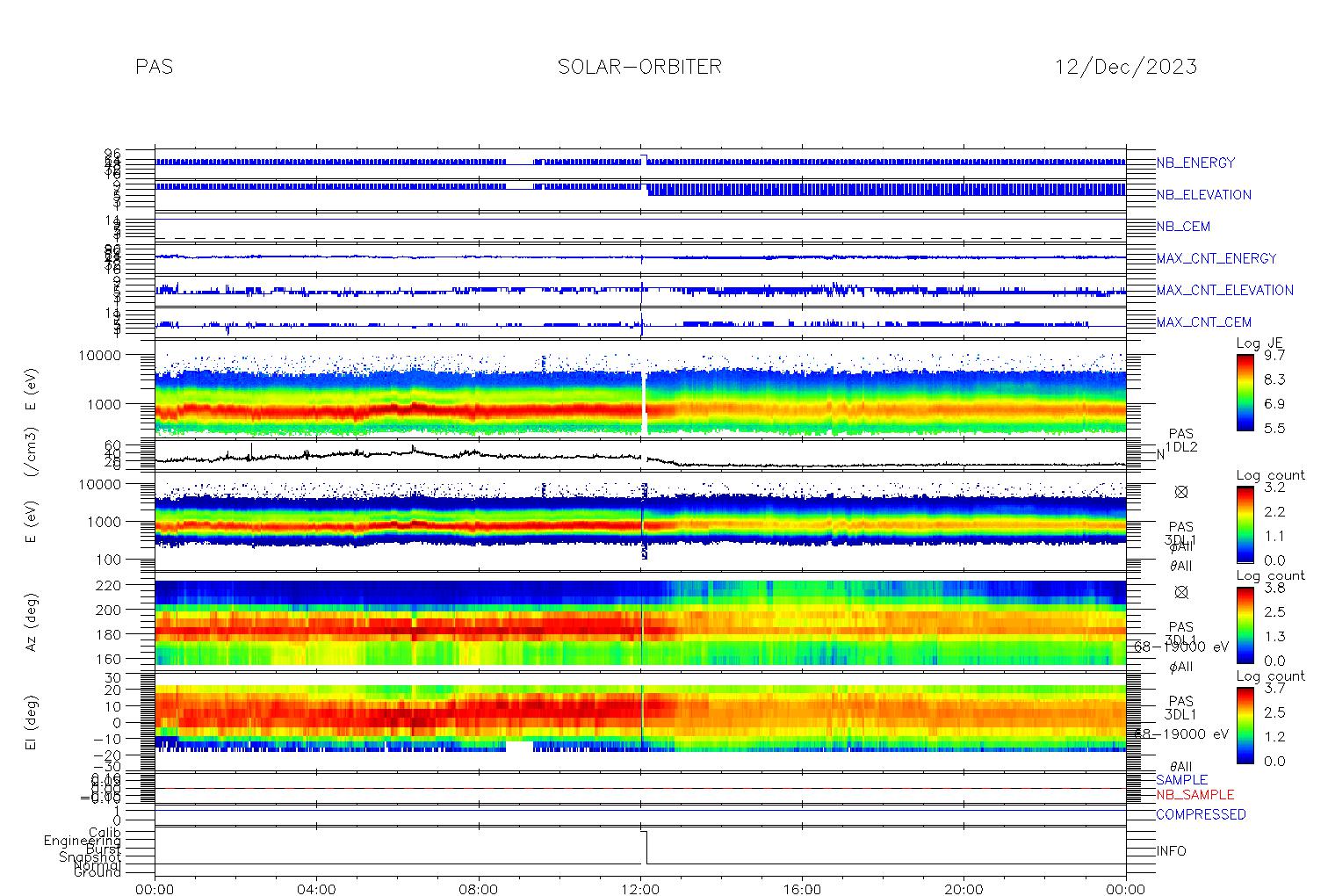
Task: Click the crossed-circle symbol beside the energy count panel
Action: [x=1181, y=492]
